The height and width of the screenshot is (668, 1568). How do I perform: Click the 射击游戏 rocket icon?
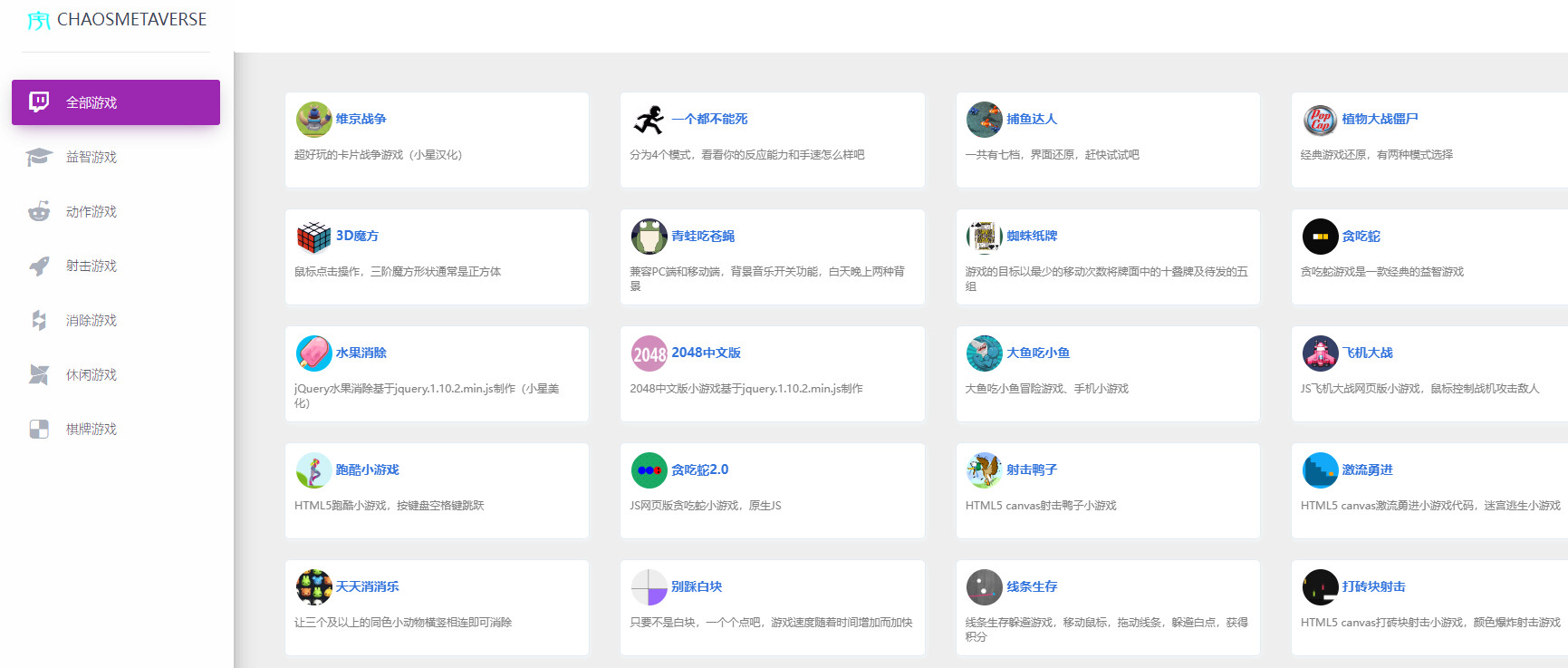[x=39, y=266]
